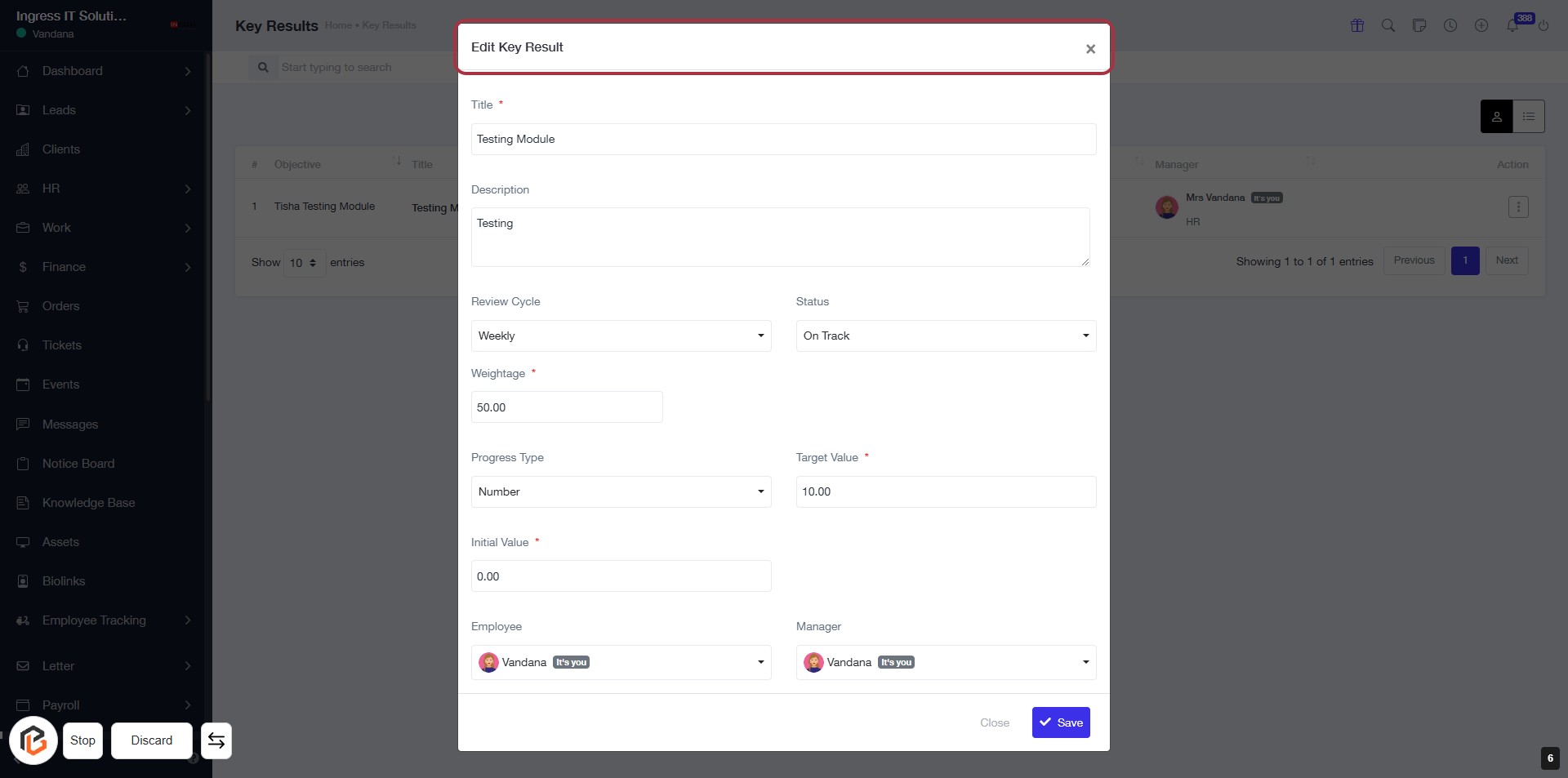This screenshot has width=1568, height=778.
Task: Click the Save button
Action: pos(1061,722)
